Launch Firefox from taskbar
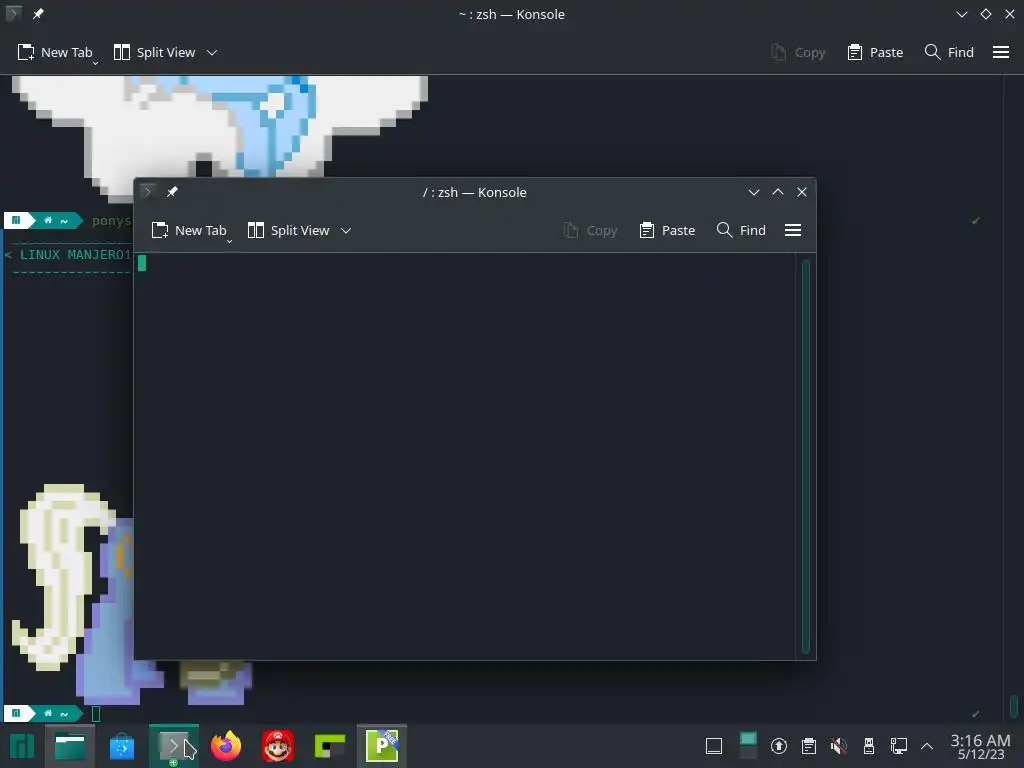 [226, 746]
